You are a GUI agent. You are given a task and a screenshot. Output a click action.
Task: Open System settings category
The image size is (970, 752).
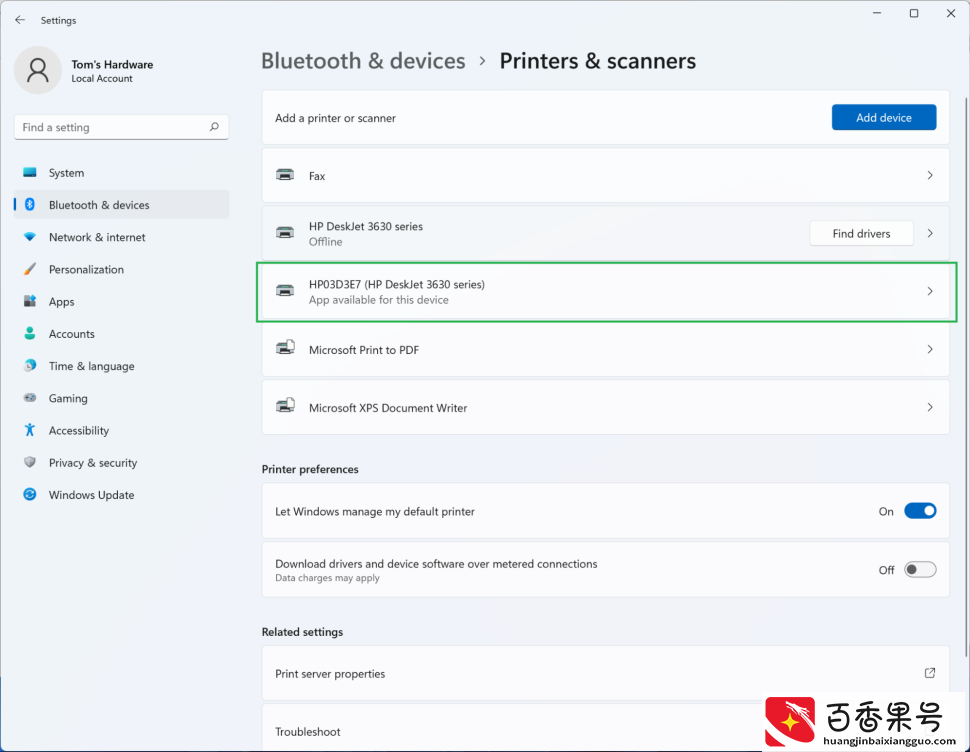click(x=121, y=173)
